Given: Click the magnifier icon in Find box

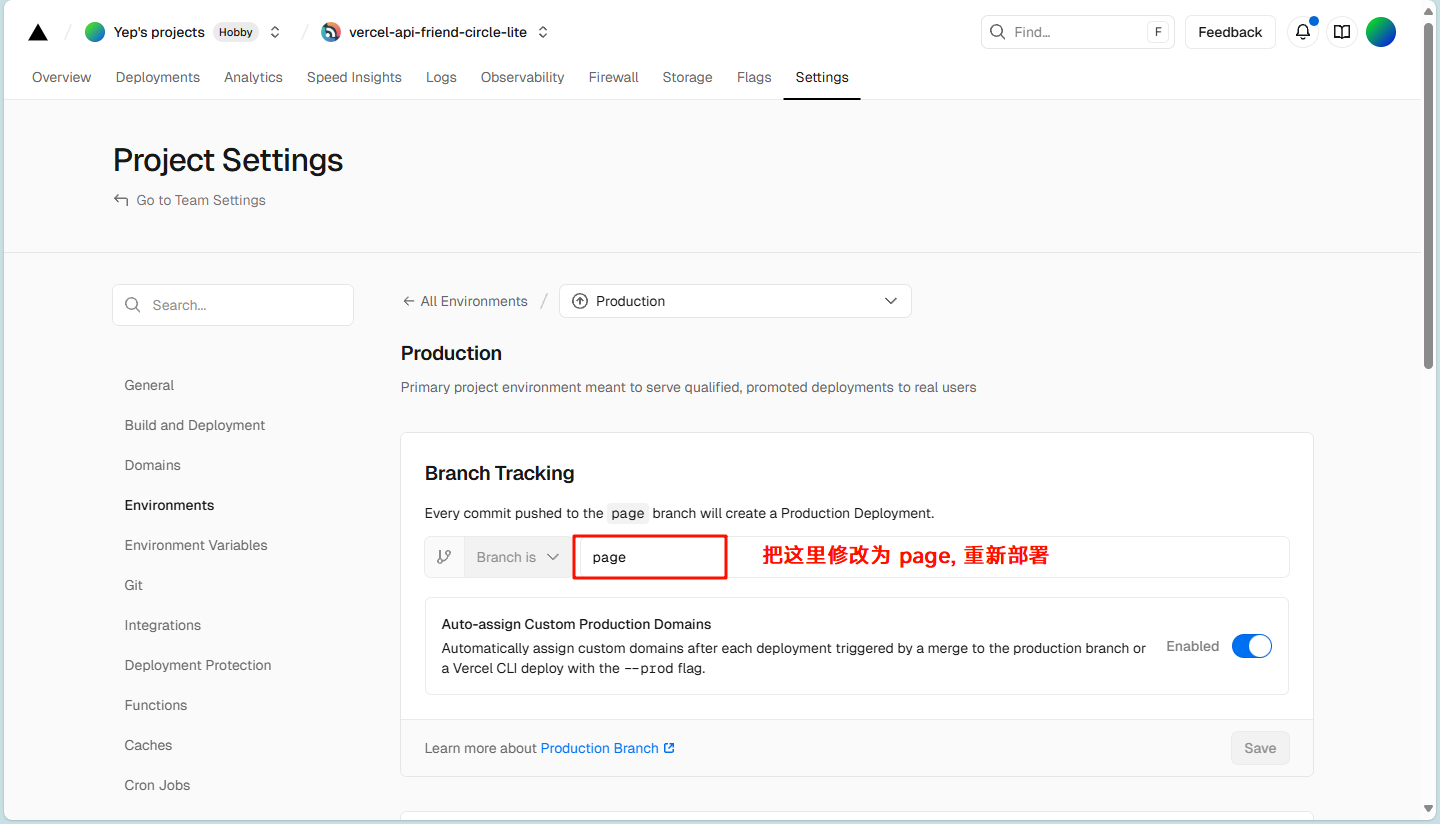Looking at the screenshot, I should (x=998, y=32).
